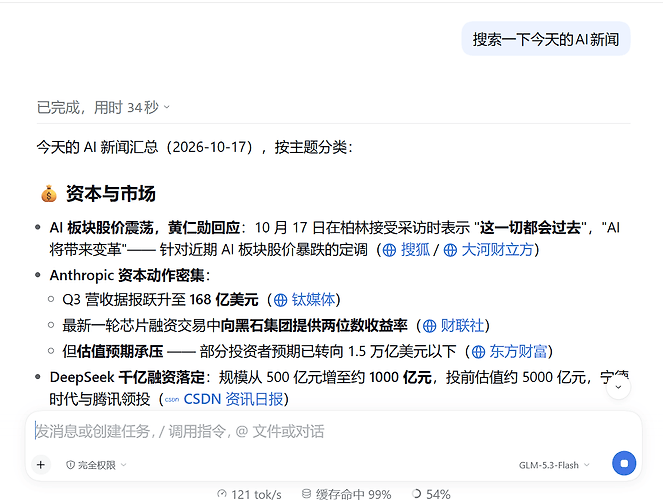Screen dimensions: 663x500
Task: Click the DeepSeek 千亿融资落定 bullet text
Action: click(x=127, y=377)
